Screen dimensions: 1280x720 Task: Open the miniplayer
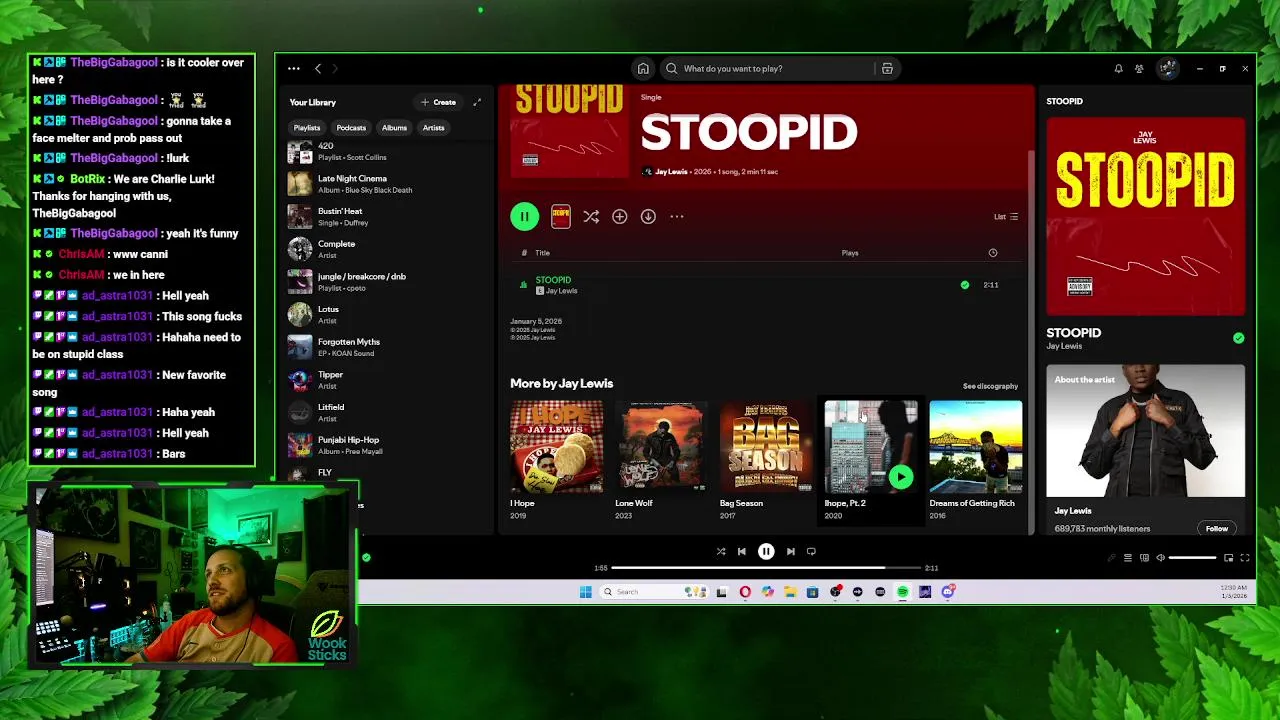click(x=1229, y=558)
